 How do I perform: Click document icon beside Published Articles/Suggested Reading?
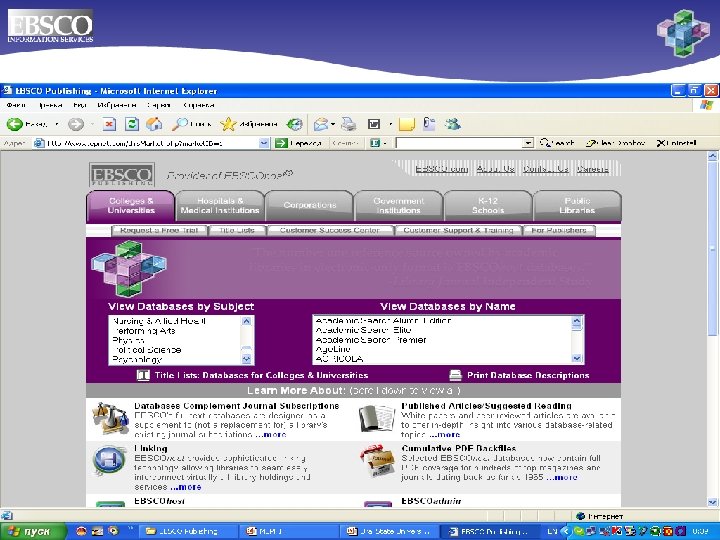click(x=377, y=418)
